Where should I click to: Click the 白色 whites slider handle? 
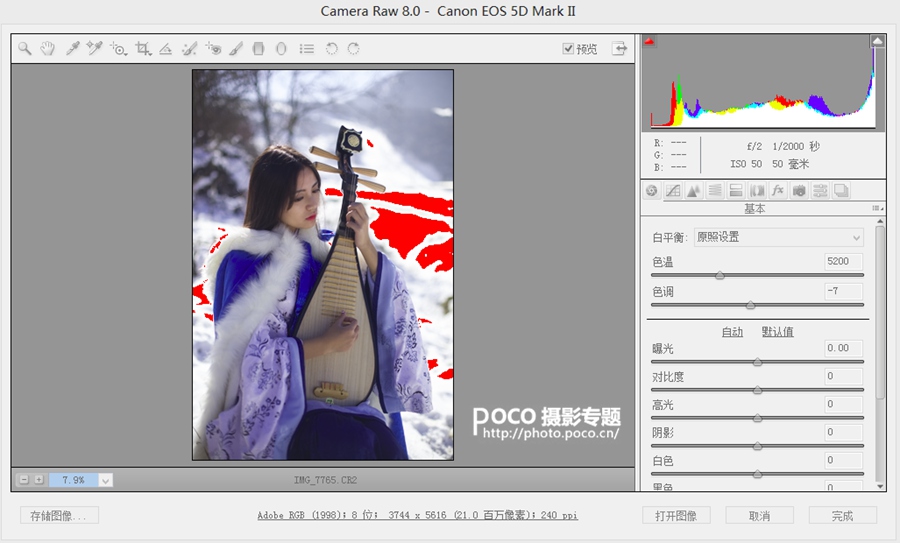758,474
